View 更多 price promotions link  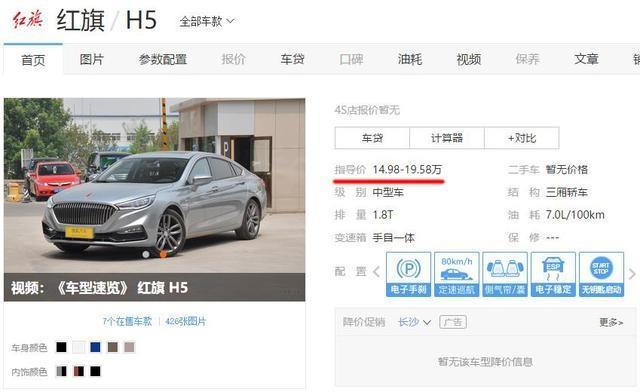point(611,323)
